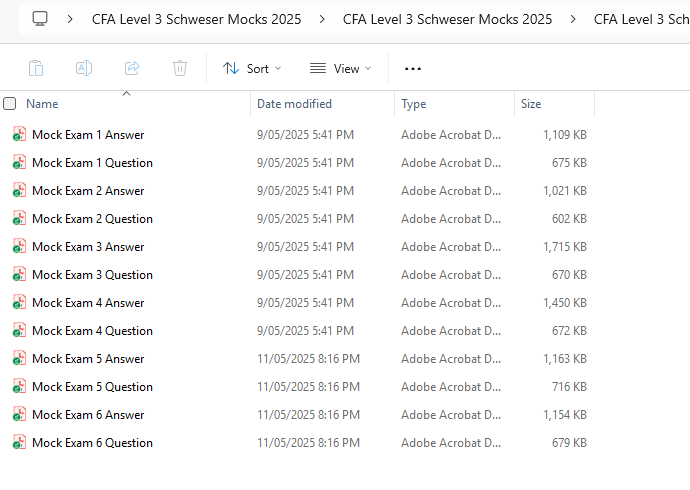Click the PDF icon of Mock Exam 3 Question
The height and width of the screenshot is (490, 690).
[x=19, y=274]
